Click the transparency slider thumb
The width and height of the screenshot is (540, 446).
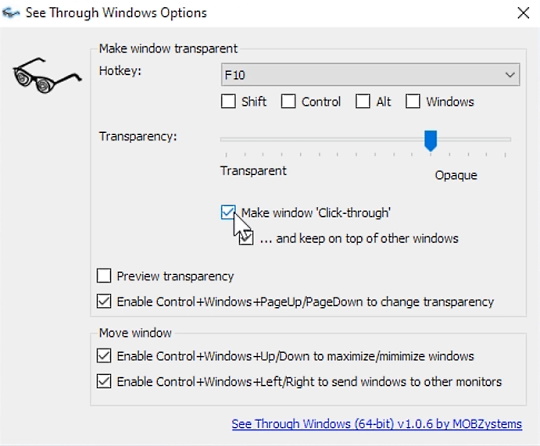pos(430,141)
